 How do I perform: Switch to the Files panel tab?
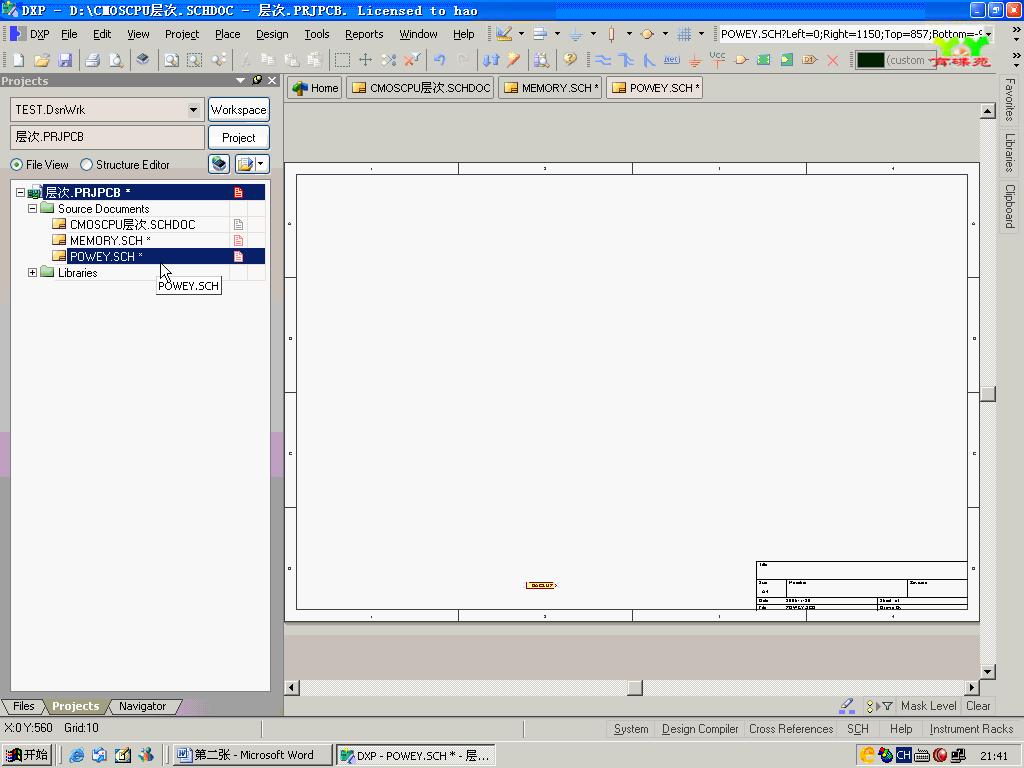(x=24, y=706)
